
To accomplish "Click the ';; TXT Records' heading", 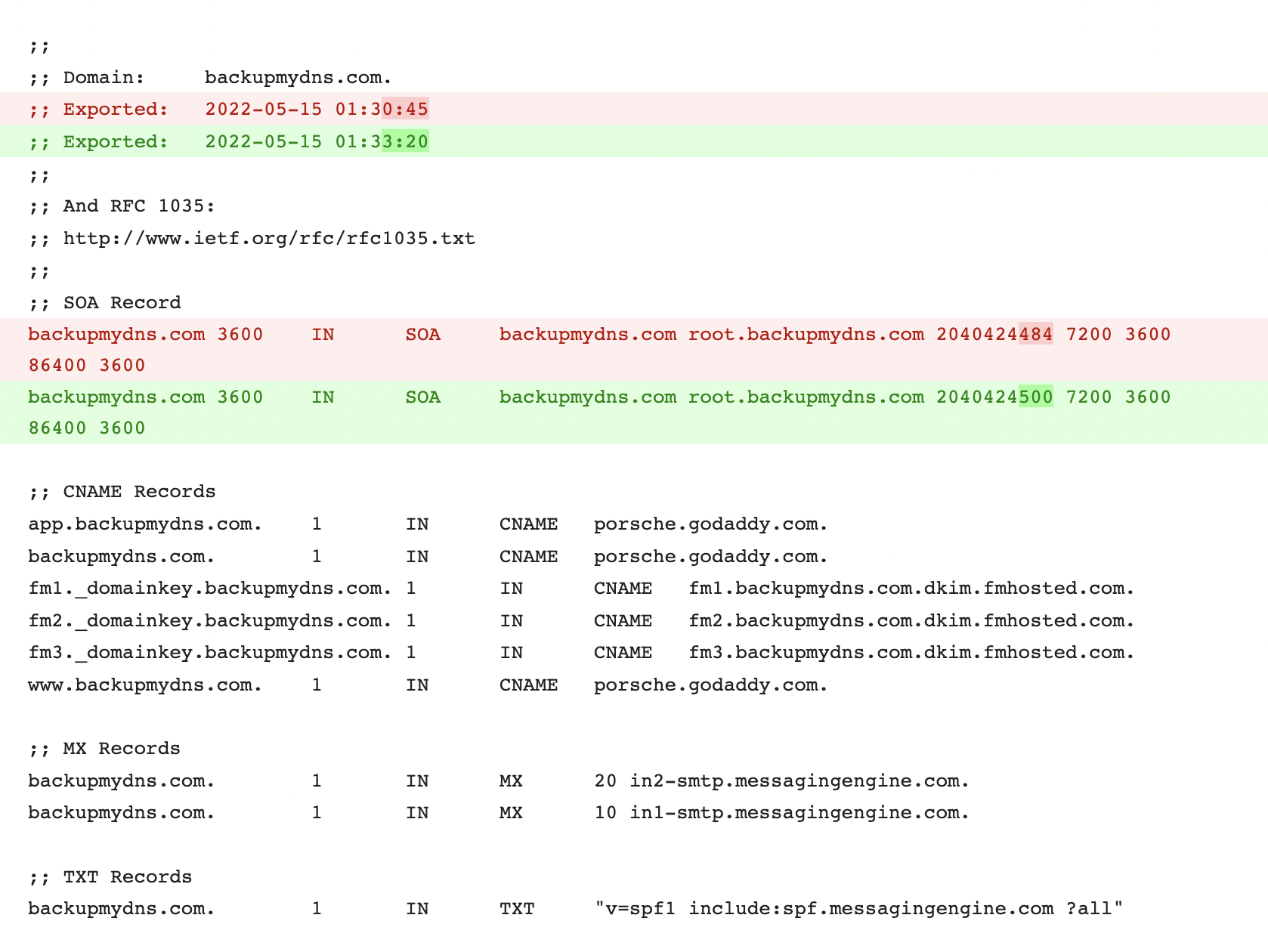I will 110,876.
